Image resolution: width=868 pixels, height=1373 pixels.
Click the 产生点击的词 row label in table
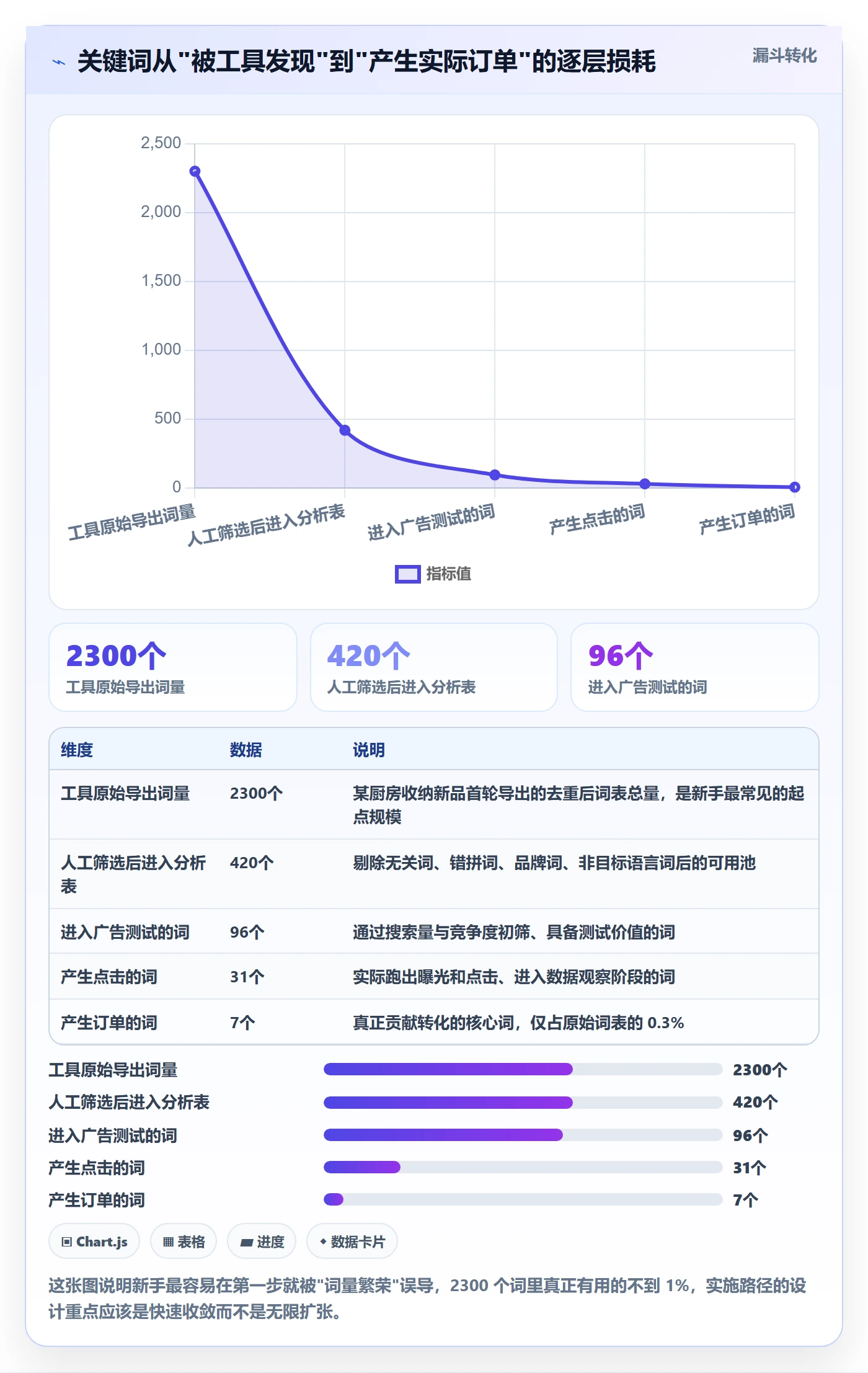point(109,977)
